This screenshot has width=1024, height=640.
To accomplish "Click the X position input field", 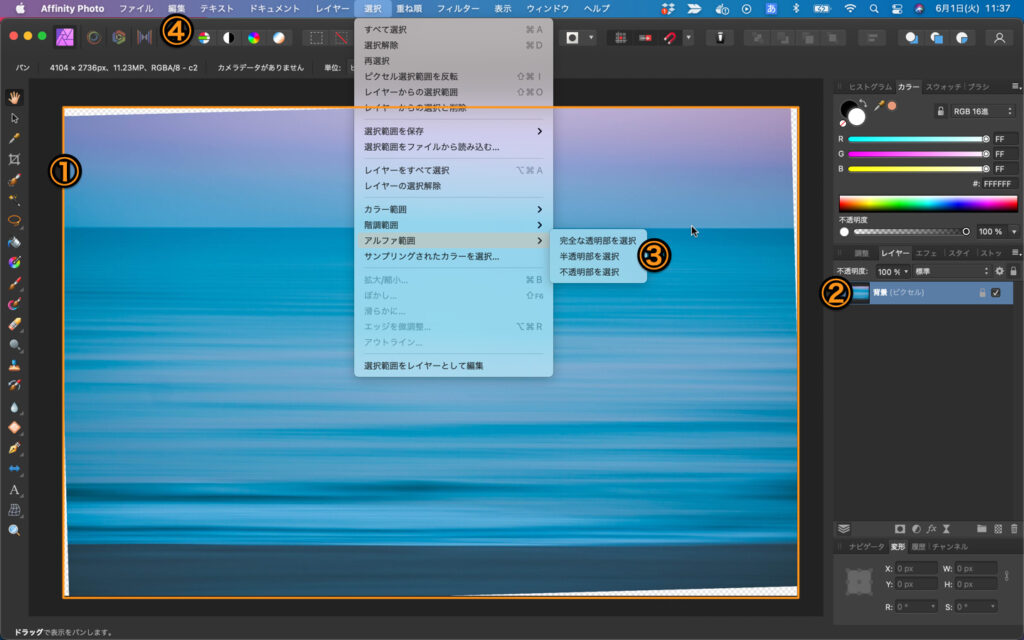I will coord(917,568).
